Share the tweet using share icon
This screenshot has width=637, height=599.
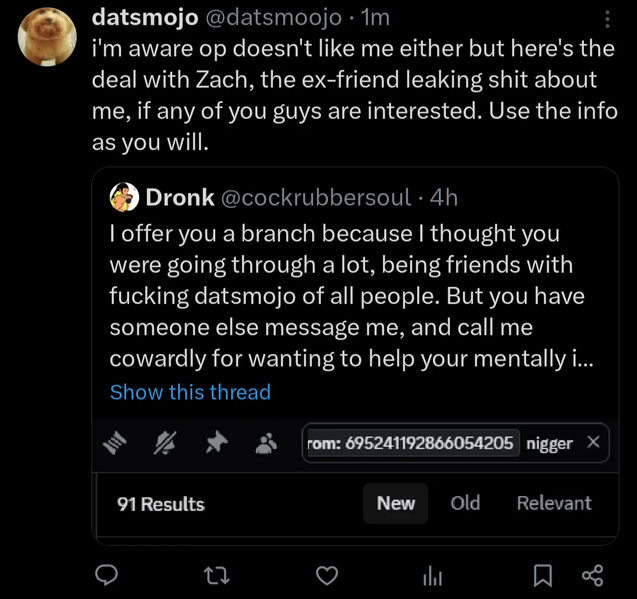[x=592, y=575]
